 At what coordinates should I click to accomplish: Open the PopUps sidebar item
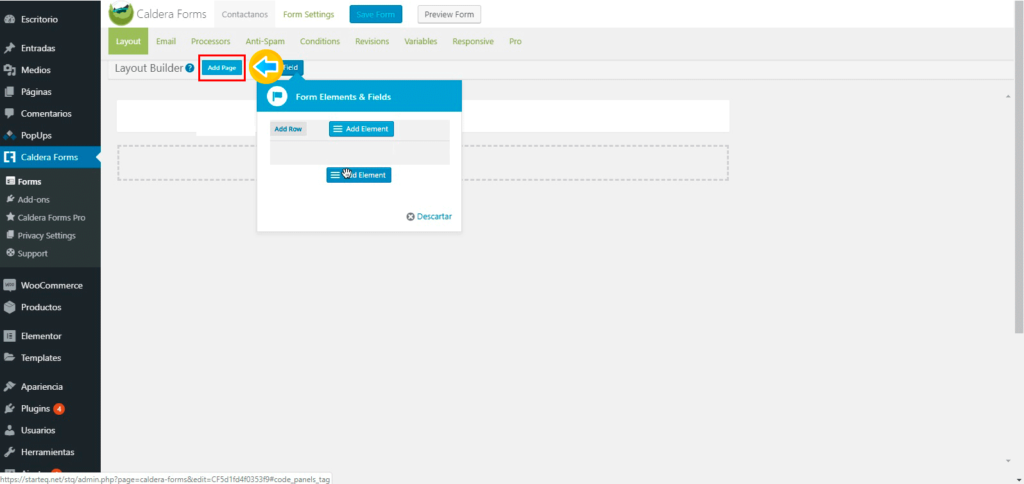37,135
